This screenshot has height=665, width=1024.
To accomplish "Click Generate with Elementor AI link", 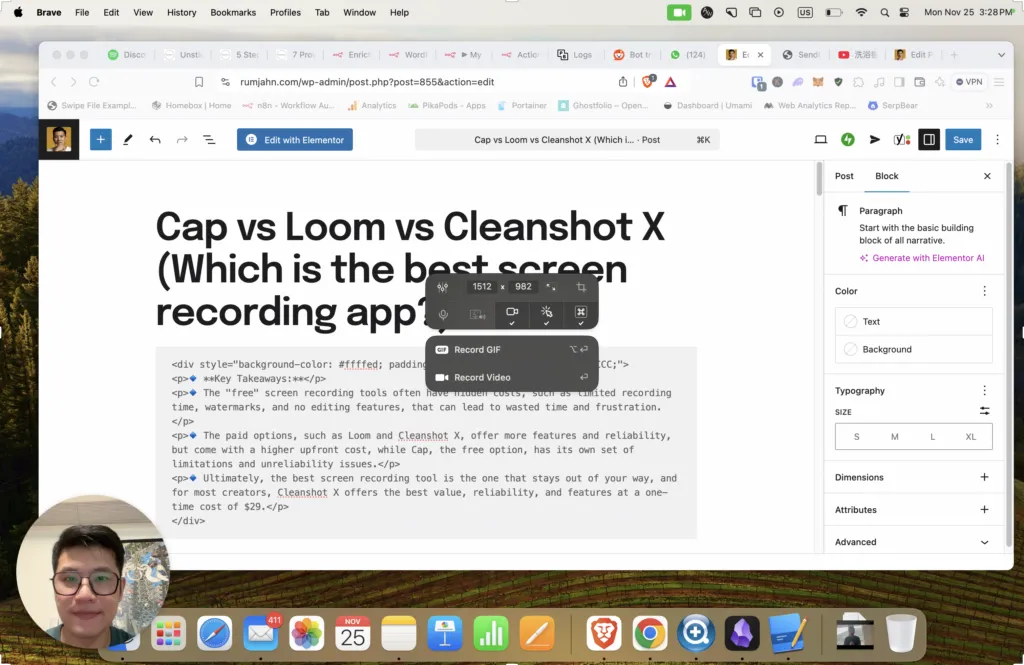I will click(x=927, y=258).
